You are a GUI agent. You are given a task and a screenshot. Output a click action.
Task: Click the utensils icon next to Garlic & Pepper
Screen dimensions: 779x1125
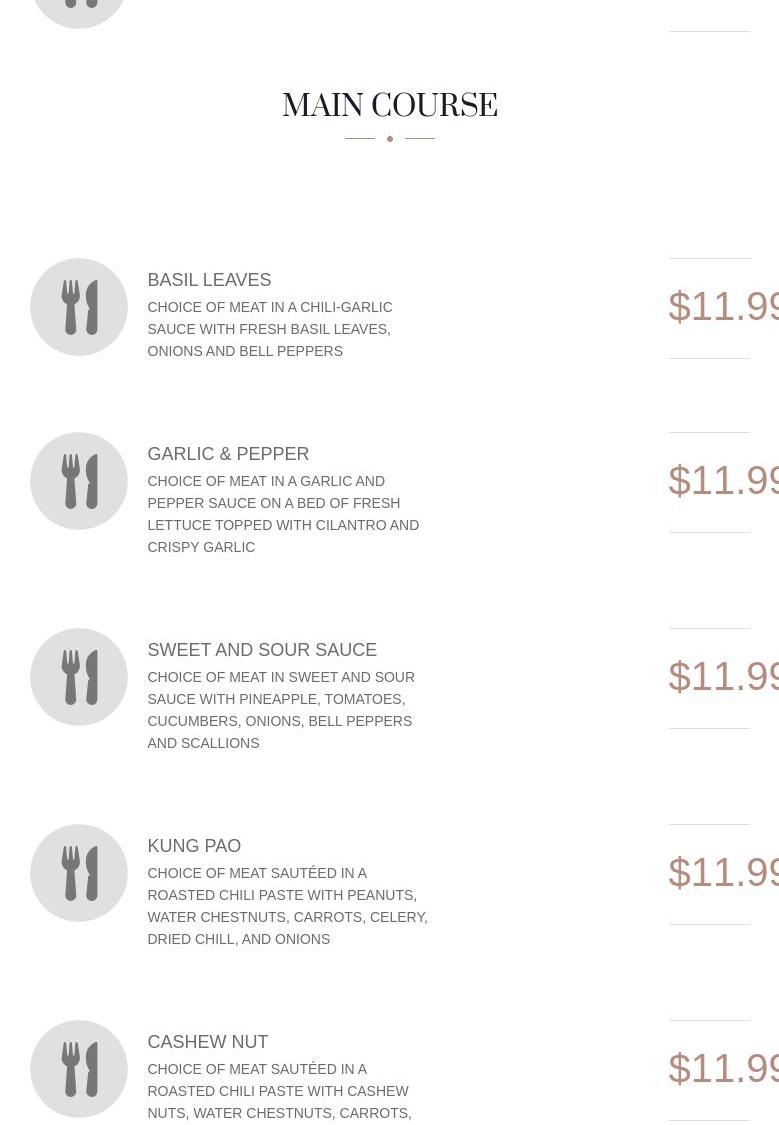(79, 481)
